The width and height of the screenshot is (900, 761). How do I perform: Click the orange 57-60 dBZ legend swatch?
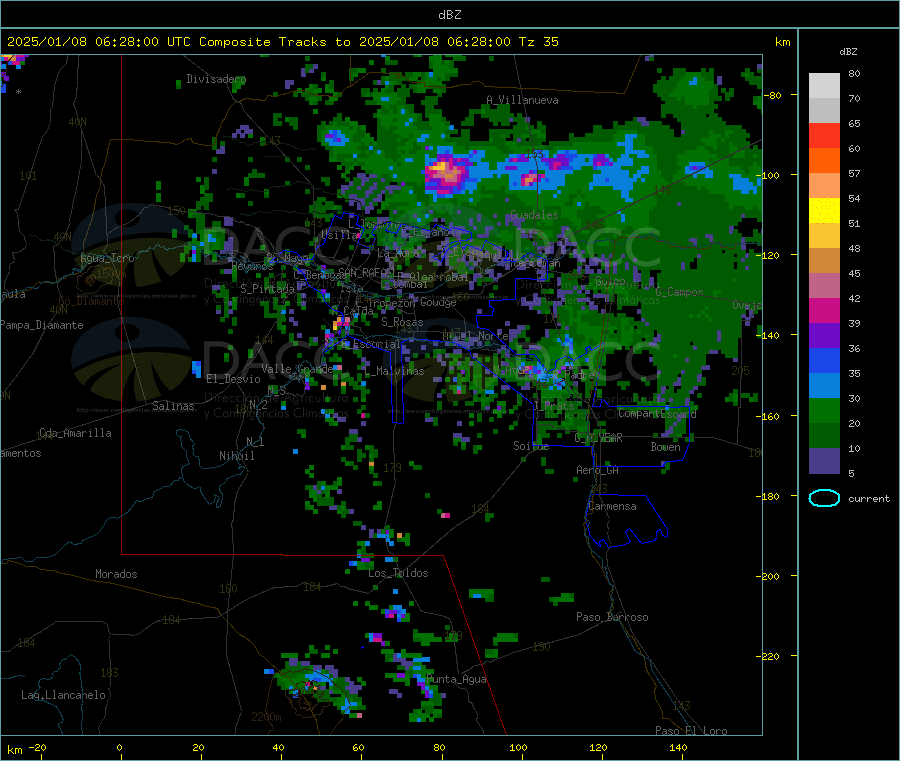824,161
